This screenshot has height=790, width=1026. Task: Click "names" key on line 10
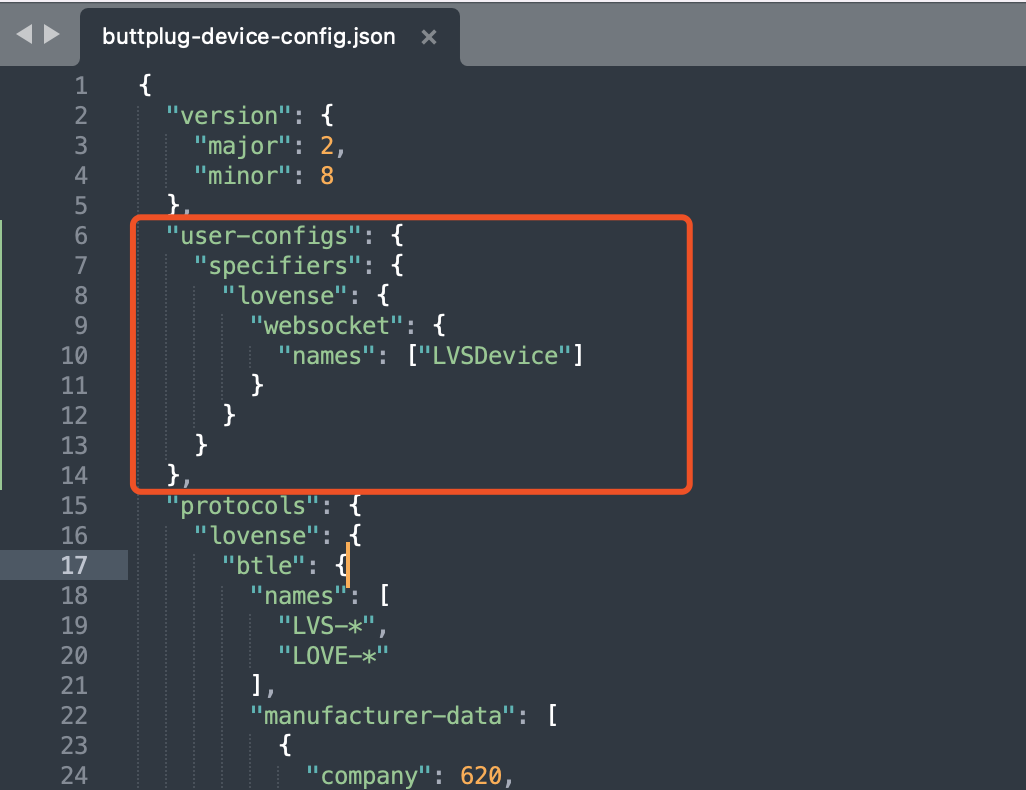(327, 356)
